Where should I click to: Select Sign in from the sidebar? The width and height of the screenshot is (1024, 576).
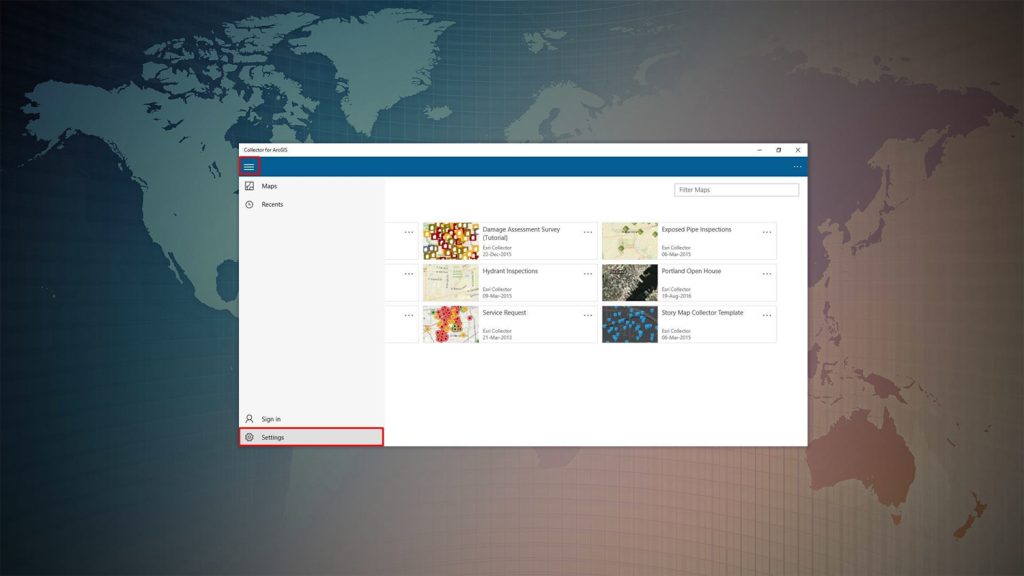312,419
